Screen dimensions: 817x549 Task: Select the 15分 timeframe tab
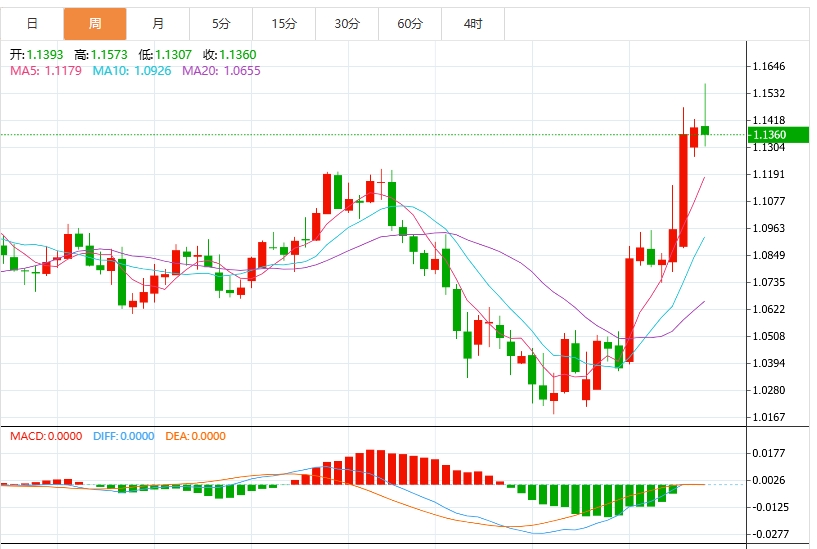[x=284, y=23]
